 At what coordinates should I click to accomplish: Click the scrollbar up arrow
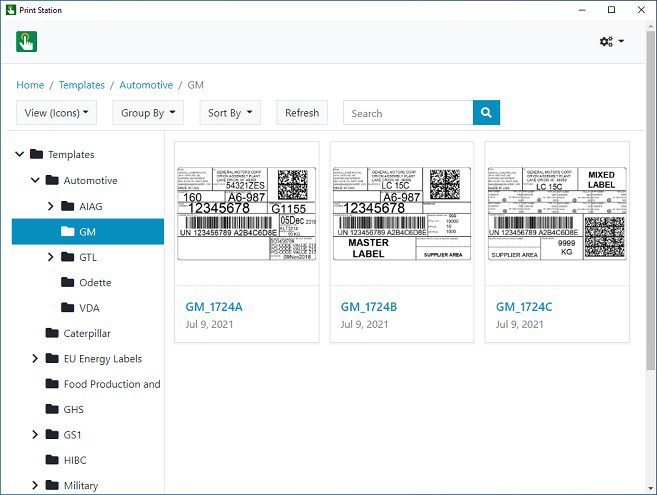tap(650, 25)
